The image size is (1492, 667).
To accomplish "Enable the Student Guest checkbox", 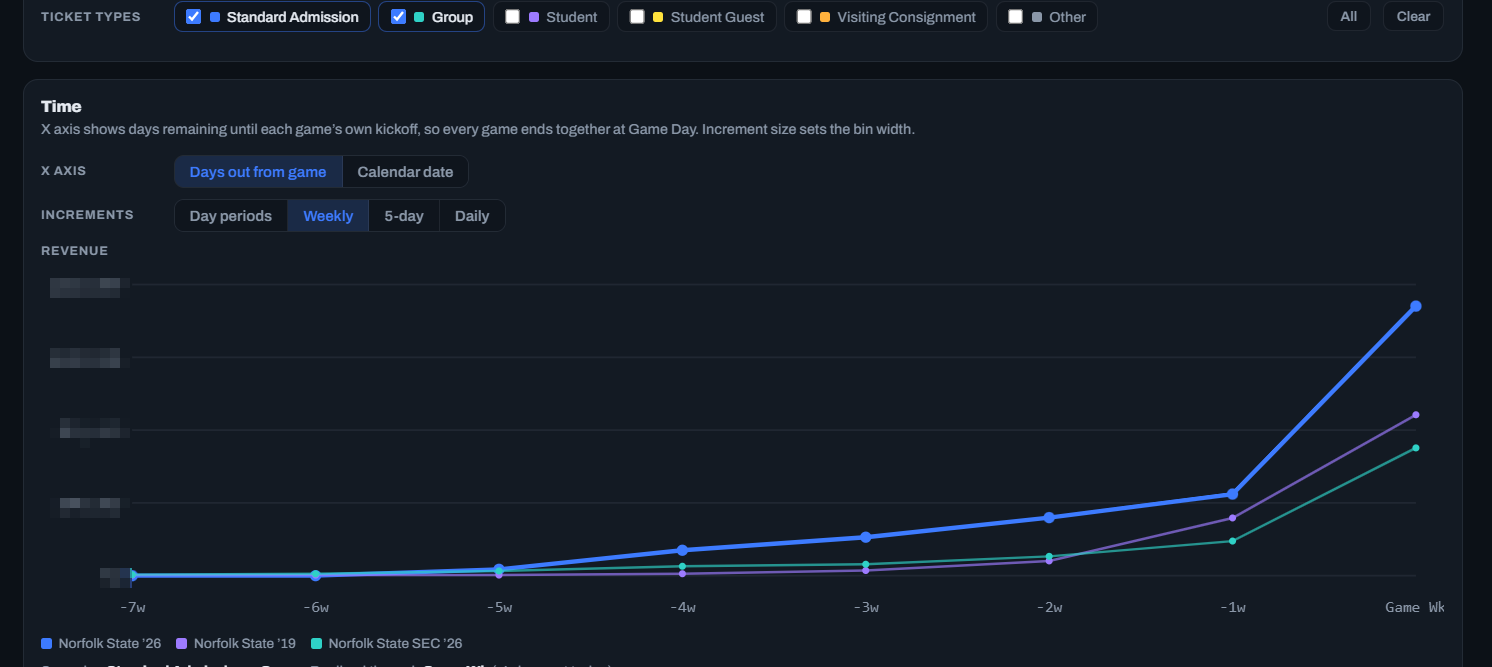I will [637, 17].
